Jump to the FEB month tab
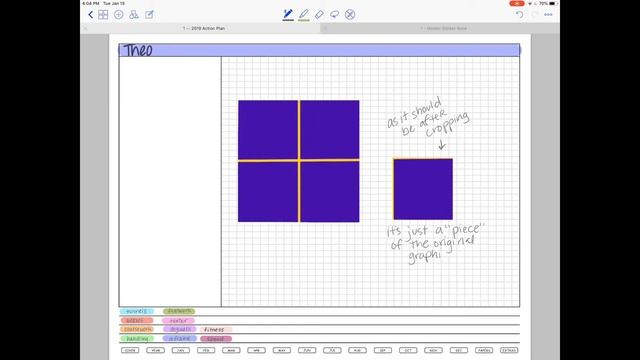The height and width of the screenshot is (360, 640). [206, 350]
